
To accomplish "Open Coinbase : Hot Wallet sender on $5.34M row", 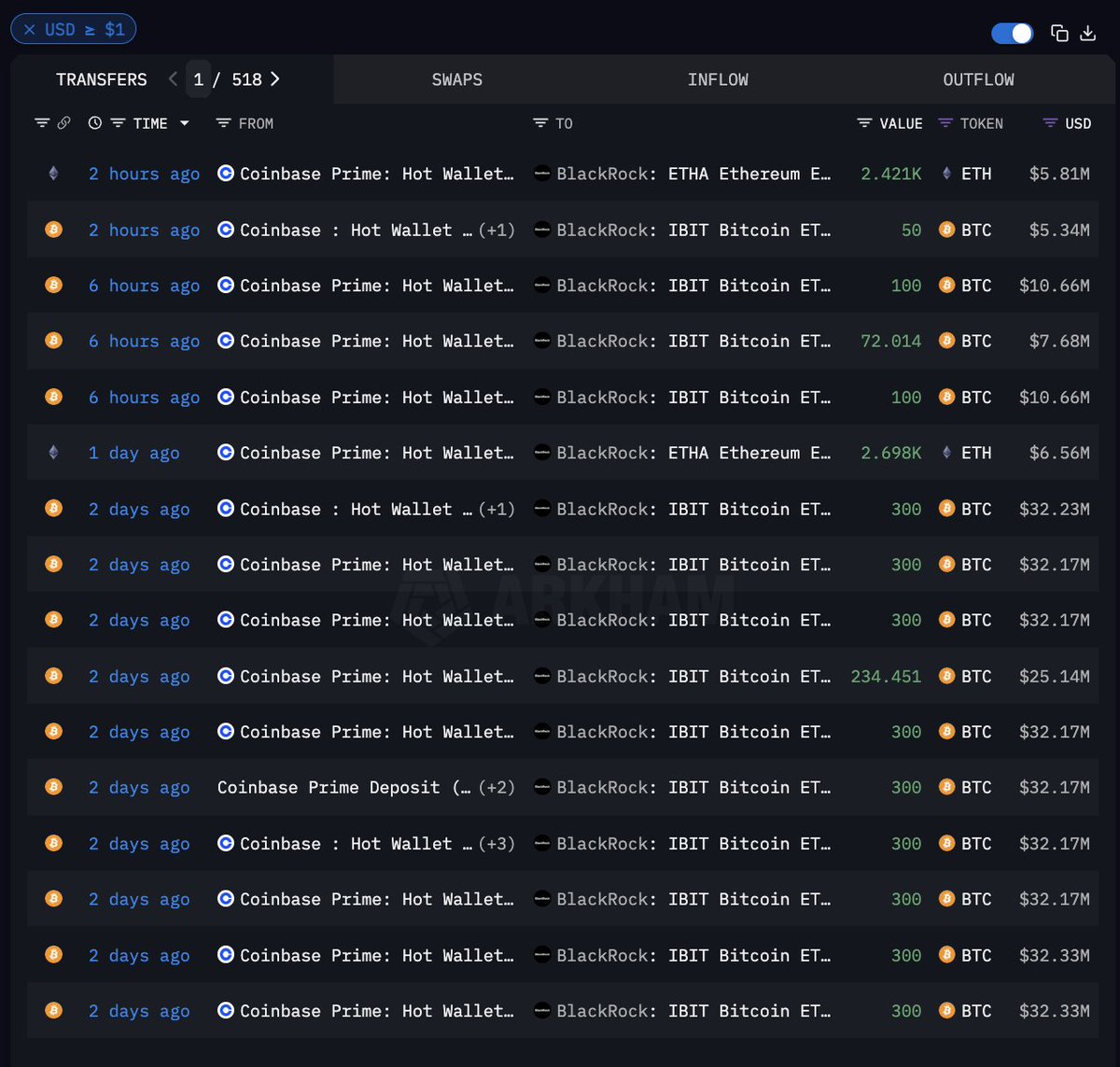I will coord(356,230).
